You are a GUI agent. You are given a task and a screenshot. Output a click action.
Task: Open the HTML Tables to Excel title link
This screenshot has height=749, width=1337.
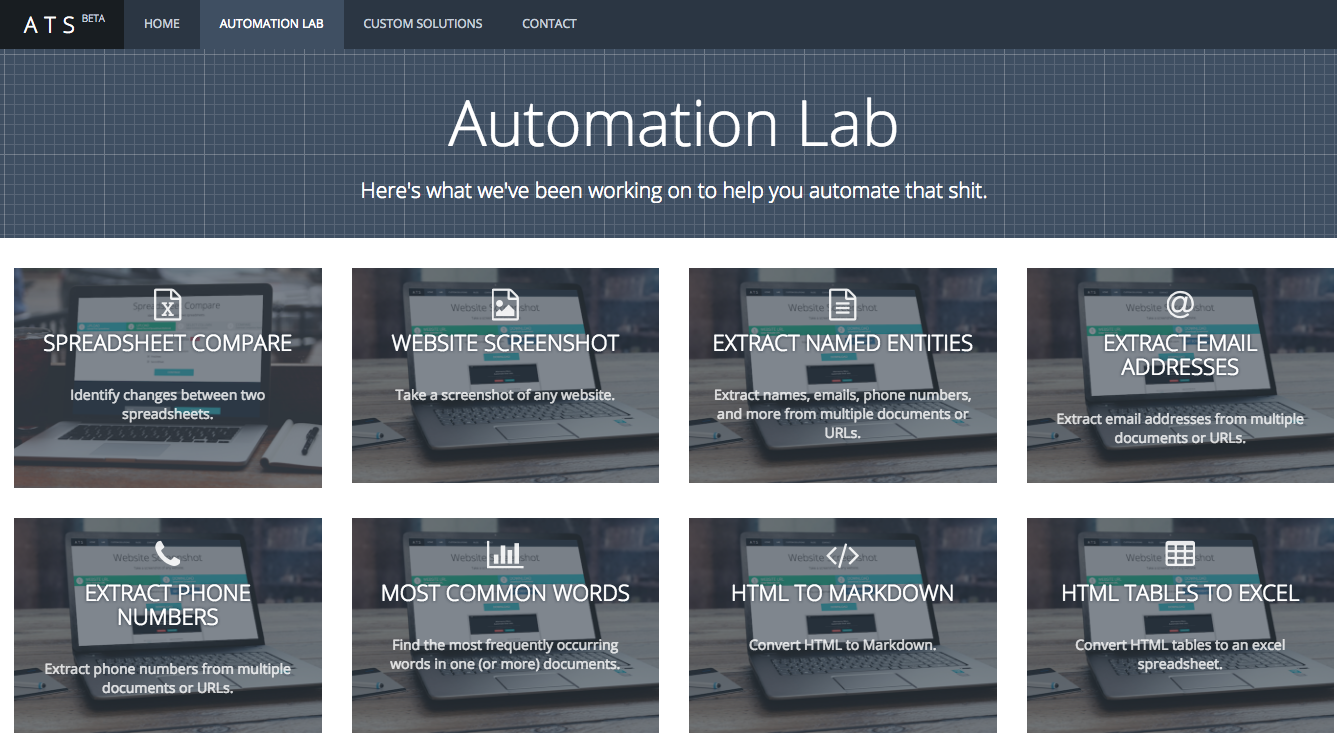point(1180,593)
